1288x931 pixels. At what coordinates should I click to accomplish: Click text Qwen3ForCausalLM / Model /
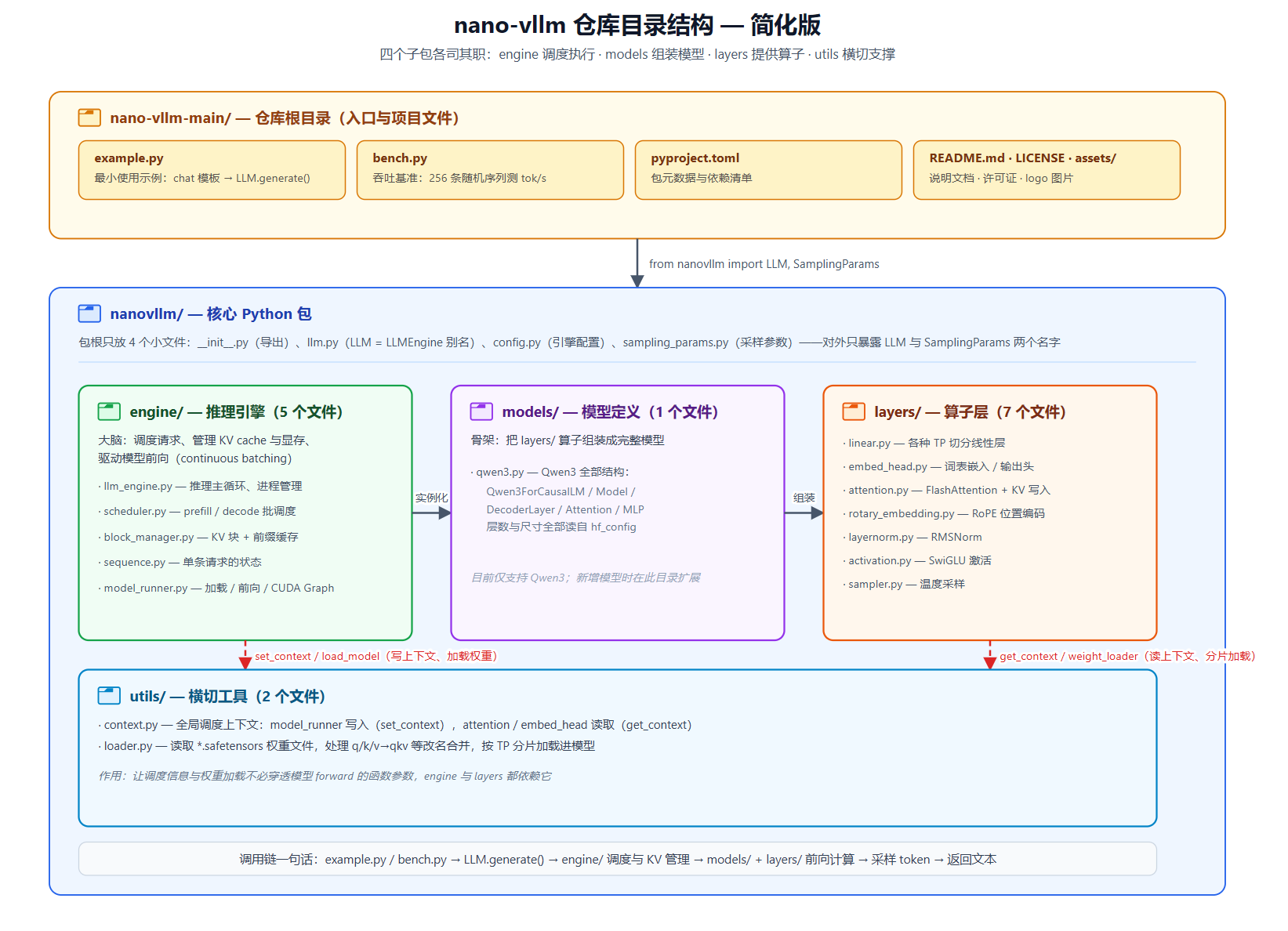click(561, 491)
